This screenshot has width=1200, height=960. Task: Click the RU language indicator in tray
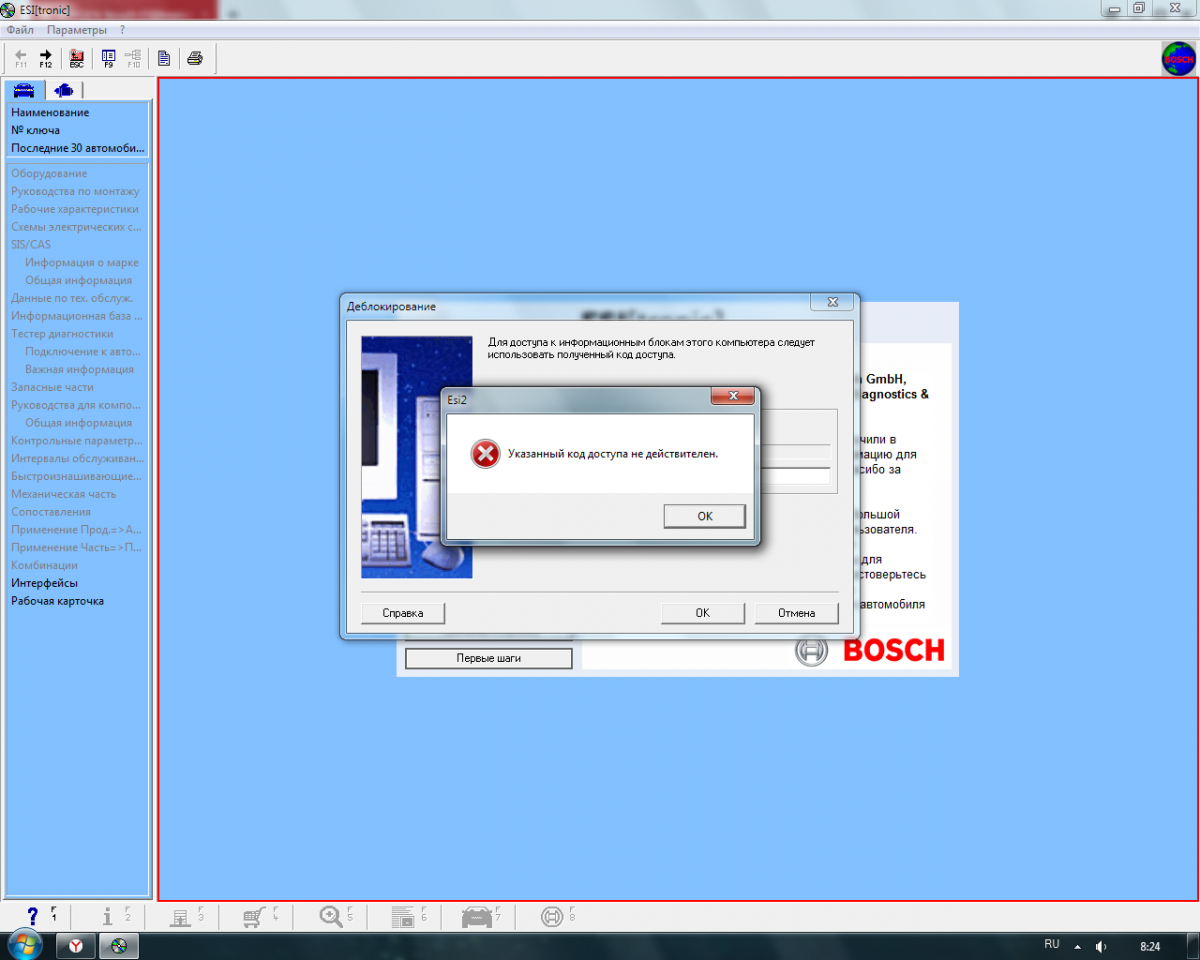[x=1051, y=944]
